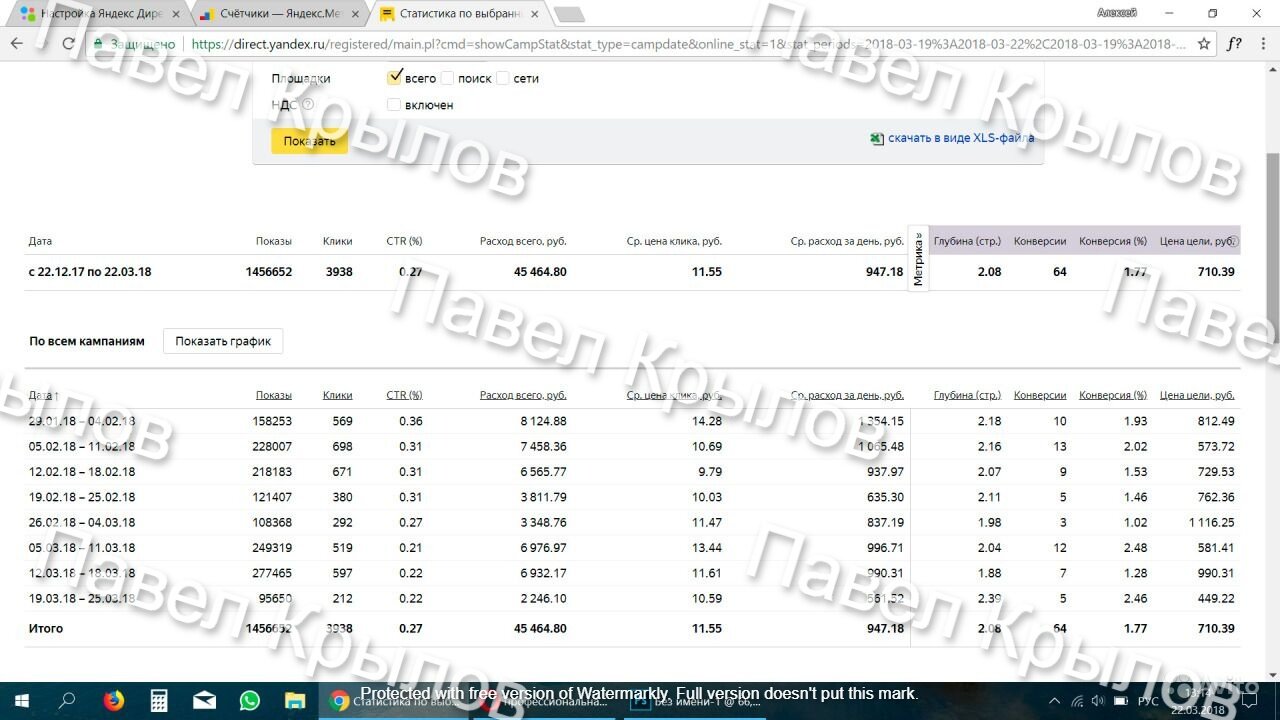Sort lower table by Глубина (стр.) column
This screenshot has width=1280, height=720.
(967, 395)
